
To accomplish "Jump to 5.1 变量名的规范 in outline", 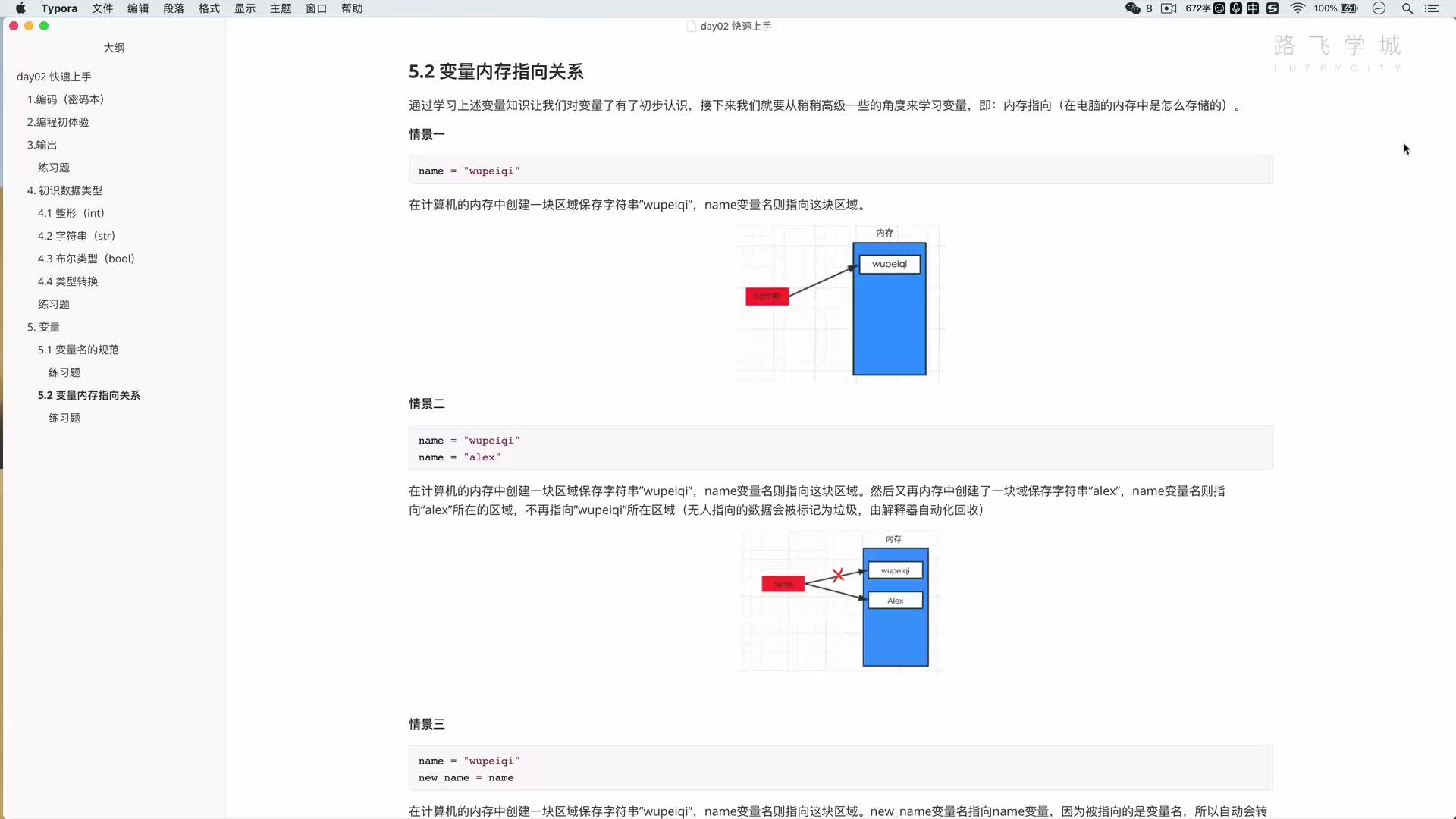I will (x=78, y=350).
